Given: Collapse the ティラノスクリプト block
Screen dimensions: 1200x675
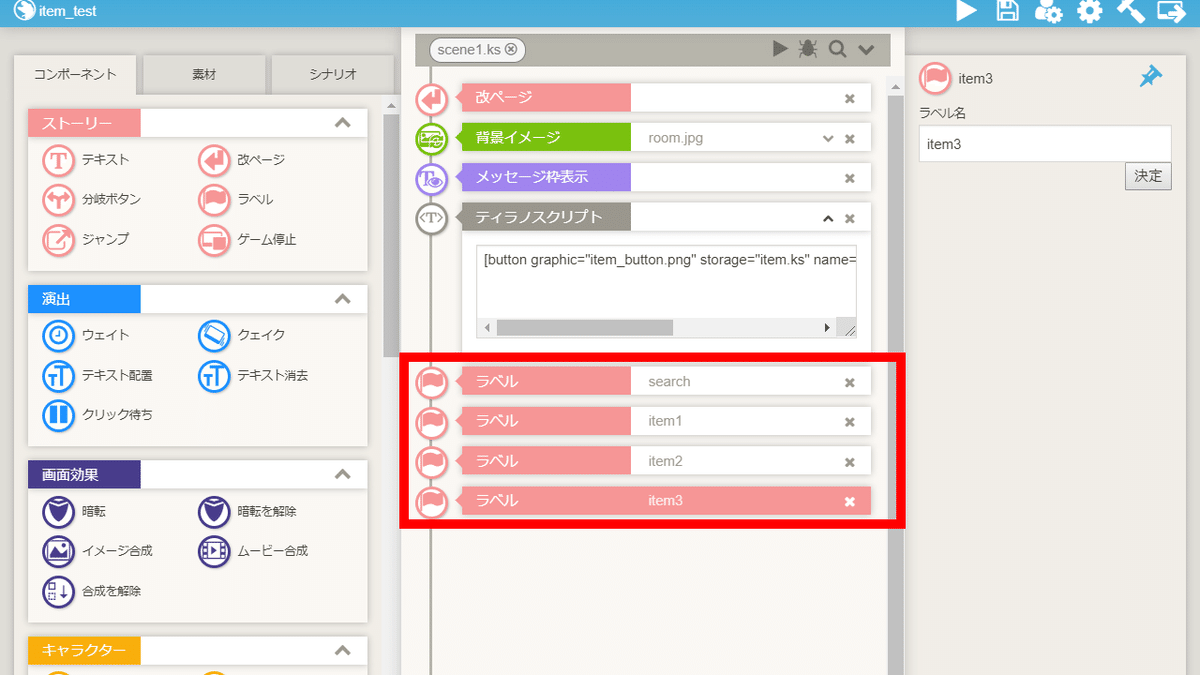Looking at the screenshot, I should (828, 218).
